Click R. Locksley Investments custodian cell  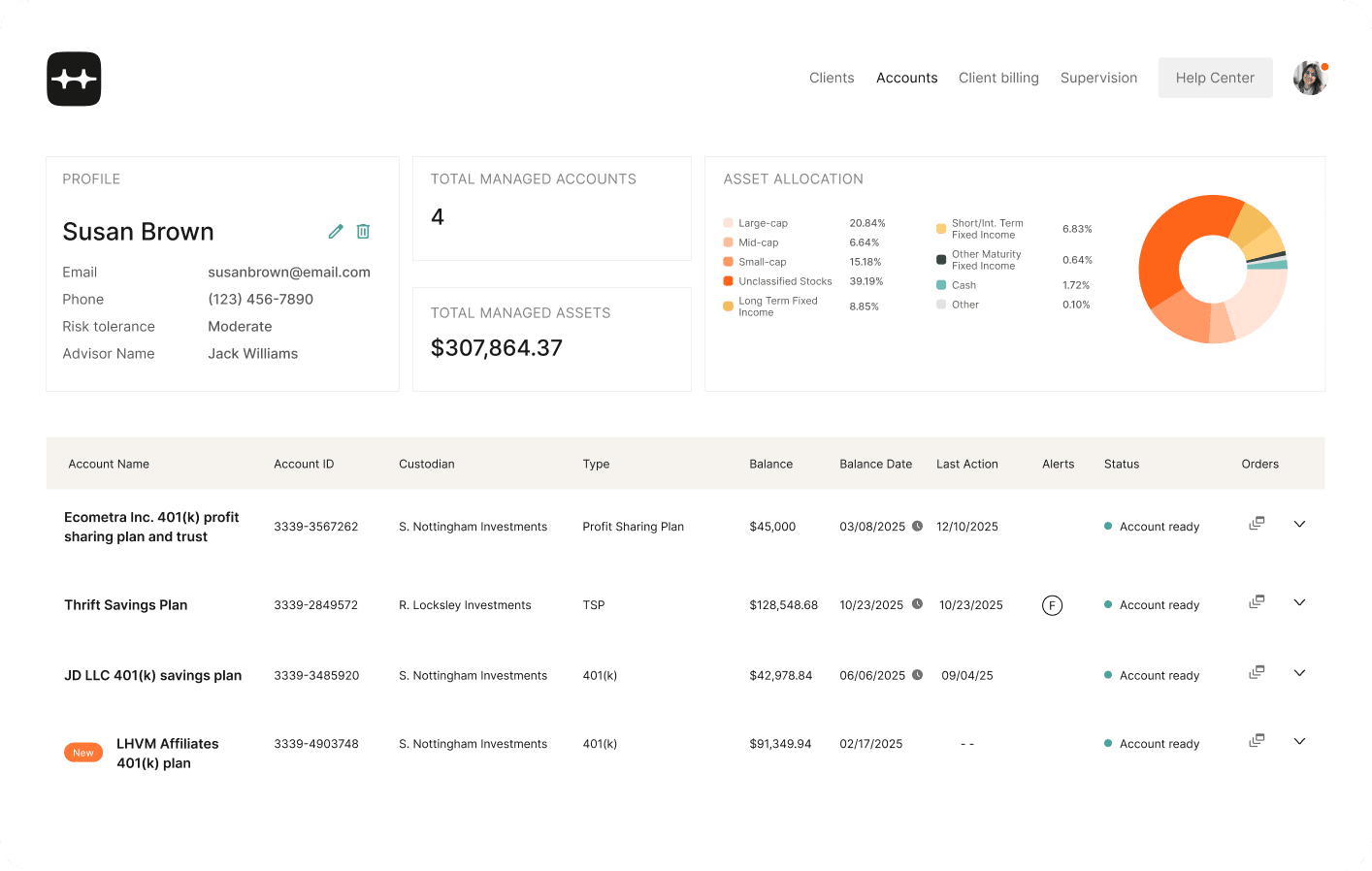(x=465, y=605)
